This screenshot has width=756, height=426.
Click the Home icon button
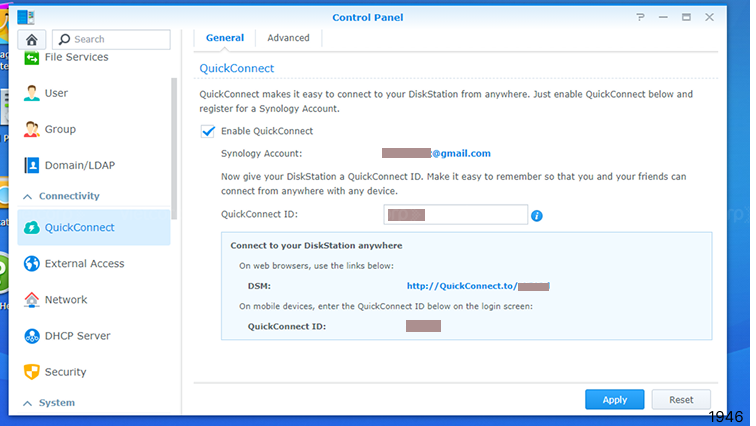click(32, 39)
